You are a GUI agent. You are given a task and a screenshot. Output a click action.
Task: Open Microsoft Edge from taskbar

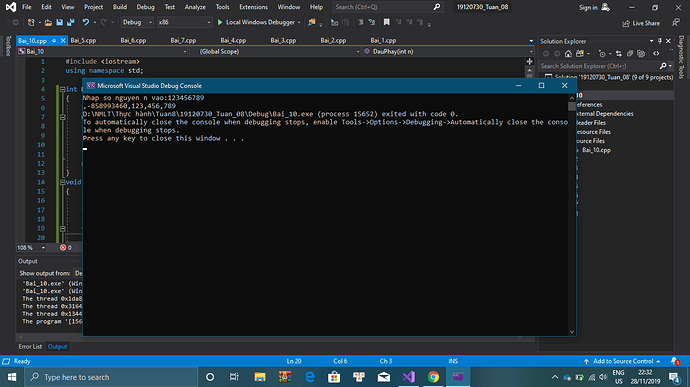pyautogui.click(x=310, y=377)
